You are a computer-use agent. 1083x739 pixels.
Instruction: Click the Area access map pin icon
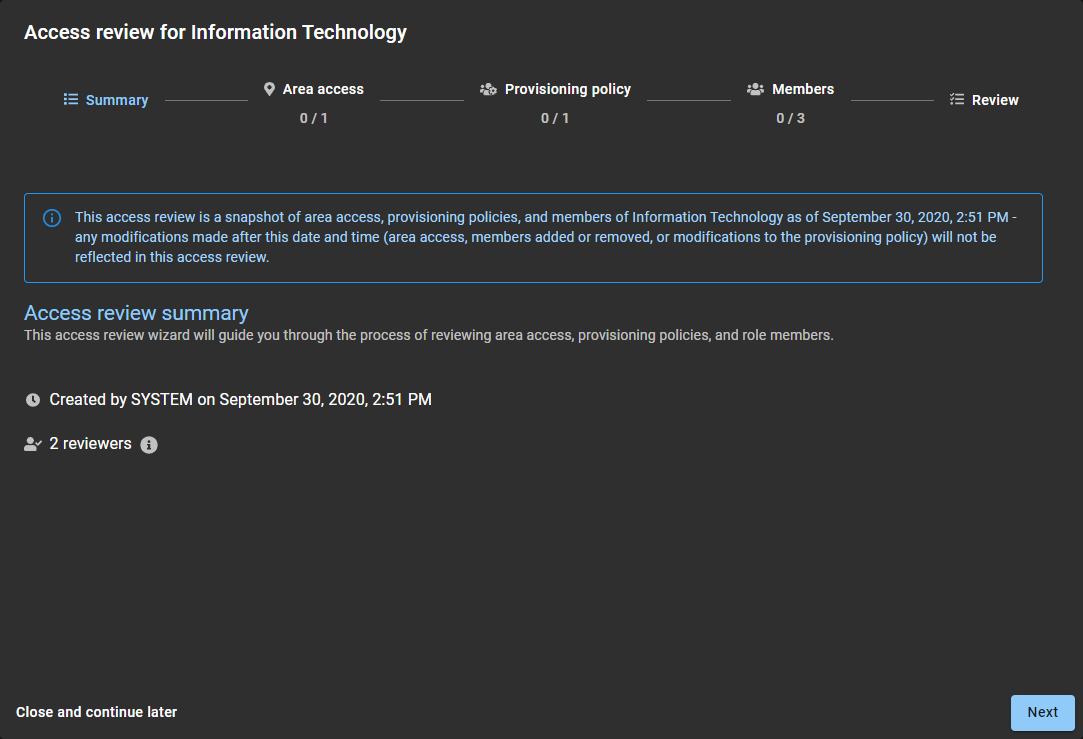269,89
